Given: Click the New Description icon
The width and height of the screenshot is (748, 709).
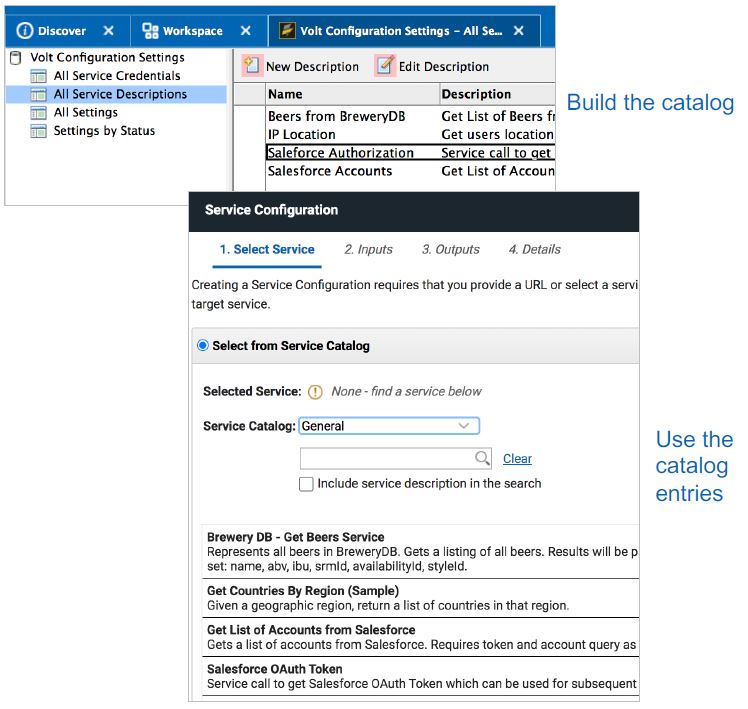Looking at the screenshot, I should [x=252, y=66].
